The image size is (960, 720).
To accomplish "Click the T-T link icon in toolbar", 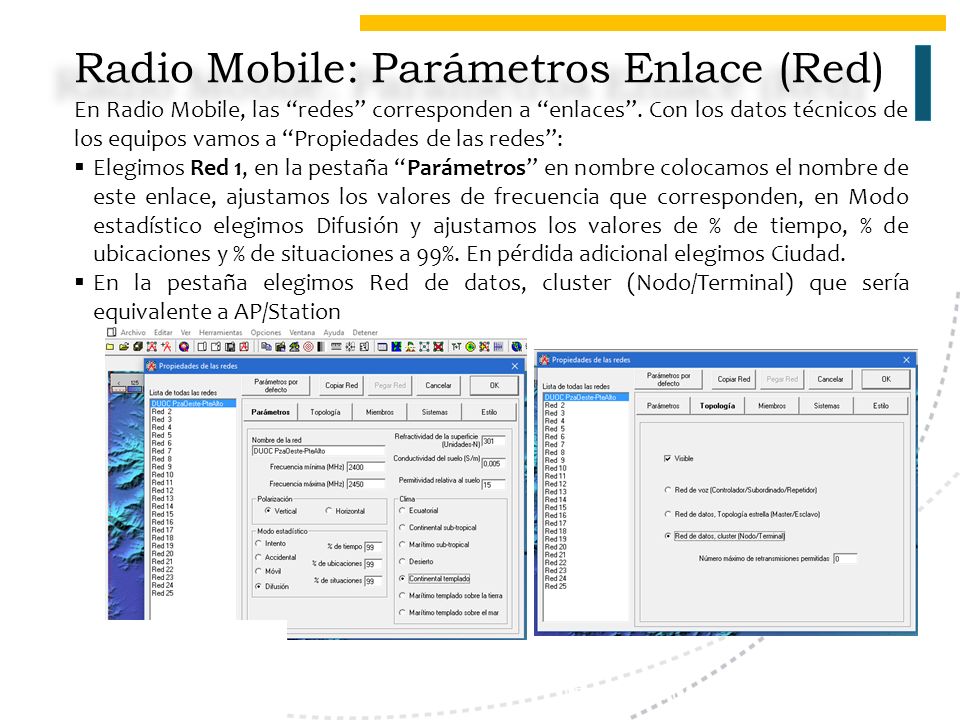I will pyautogui.click(x=456, y=347).
